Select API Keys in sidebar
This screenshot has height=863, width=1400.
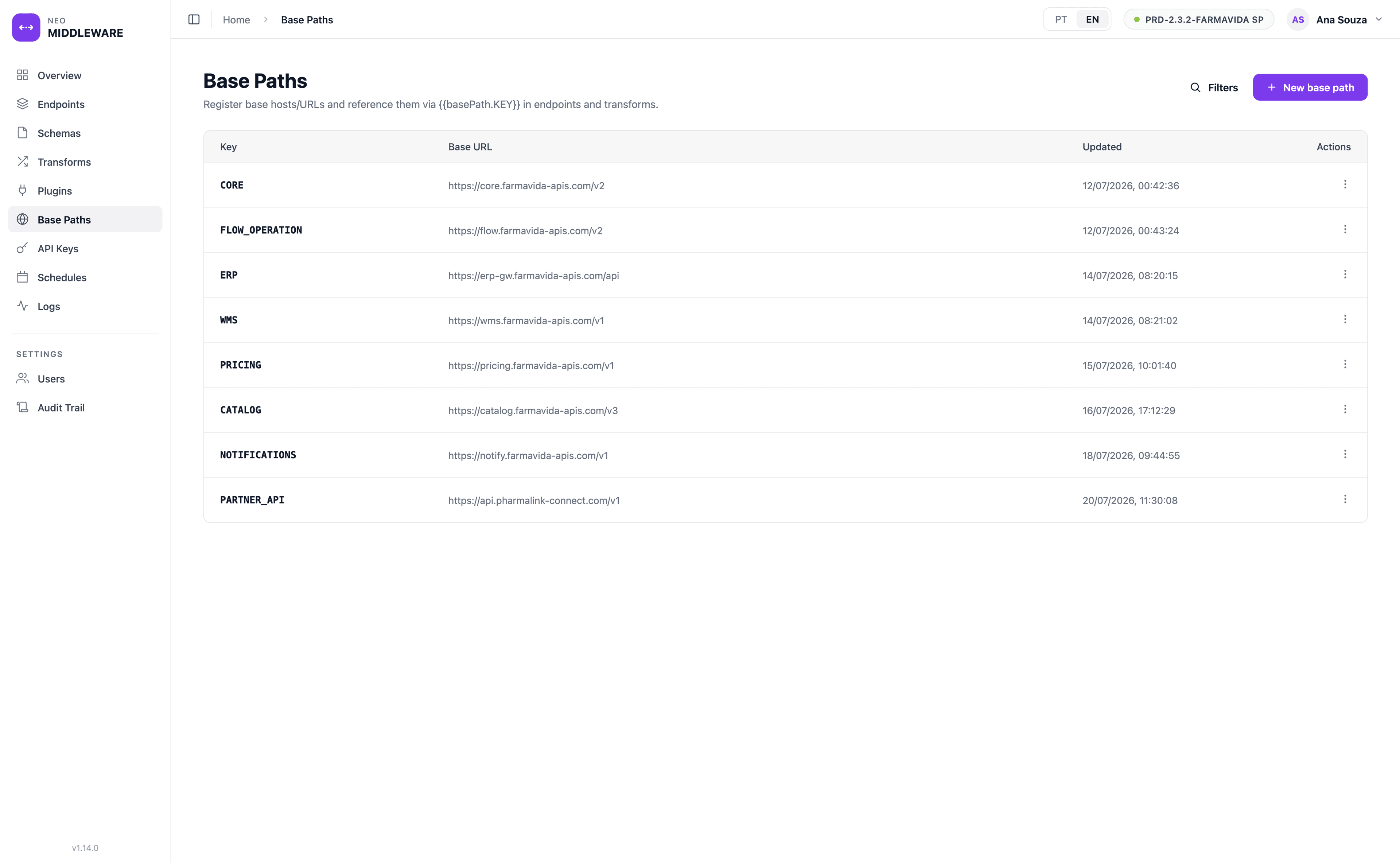[85, 248]
